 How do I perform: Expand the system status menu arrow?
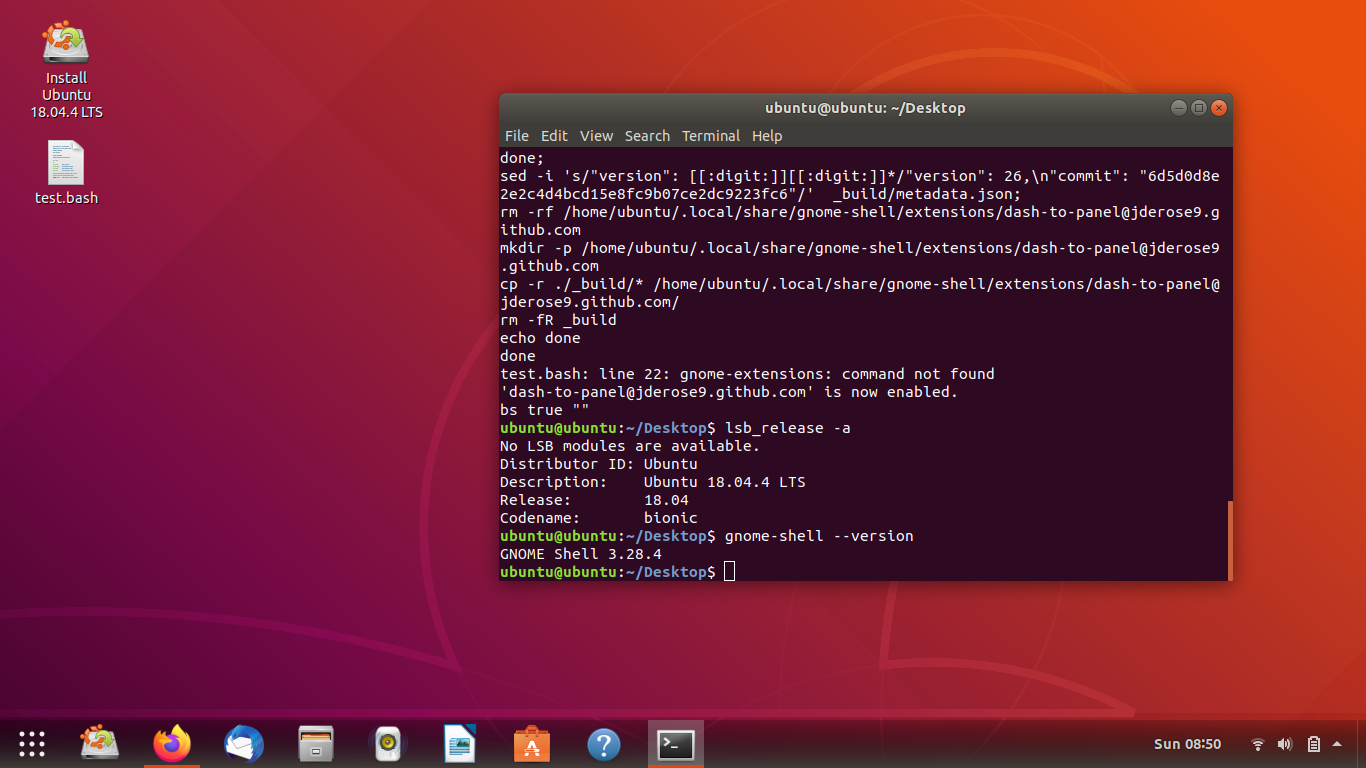(1337, 743)
